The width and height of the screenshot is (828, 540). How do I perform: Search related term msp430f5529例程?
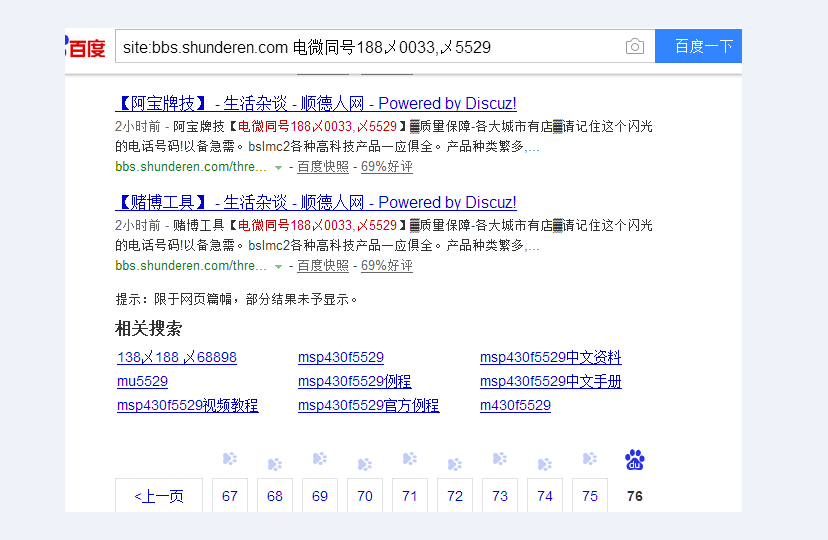pyautogui.click(x=354, y=381)
